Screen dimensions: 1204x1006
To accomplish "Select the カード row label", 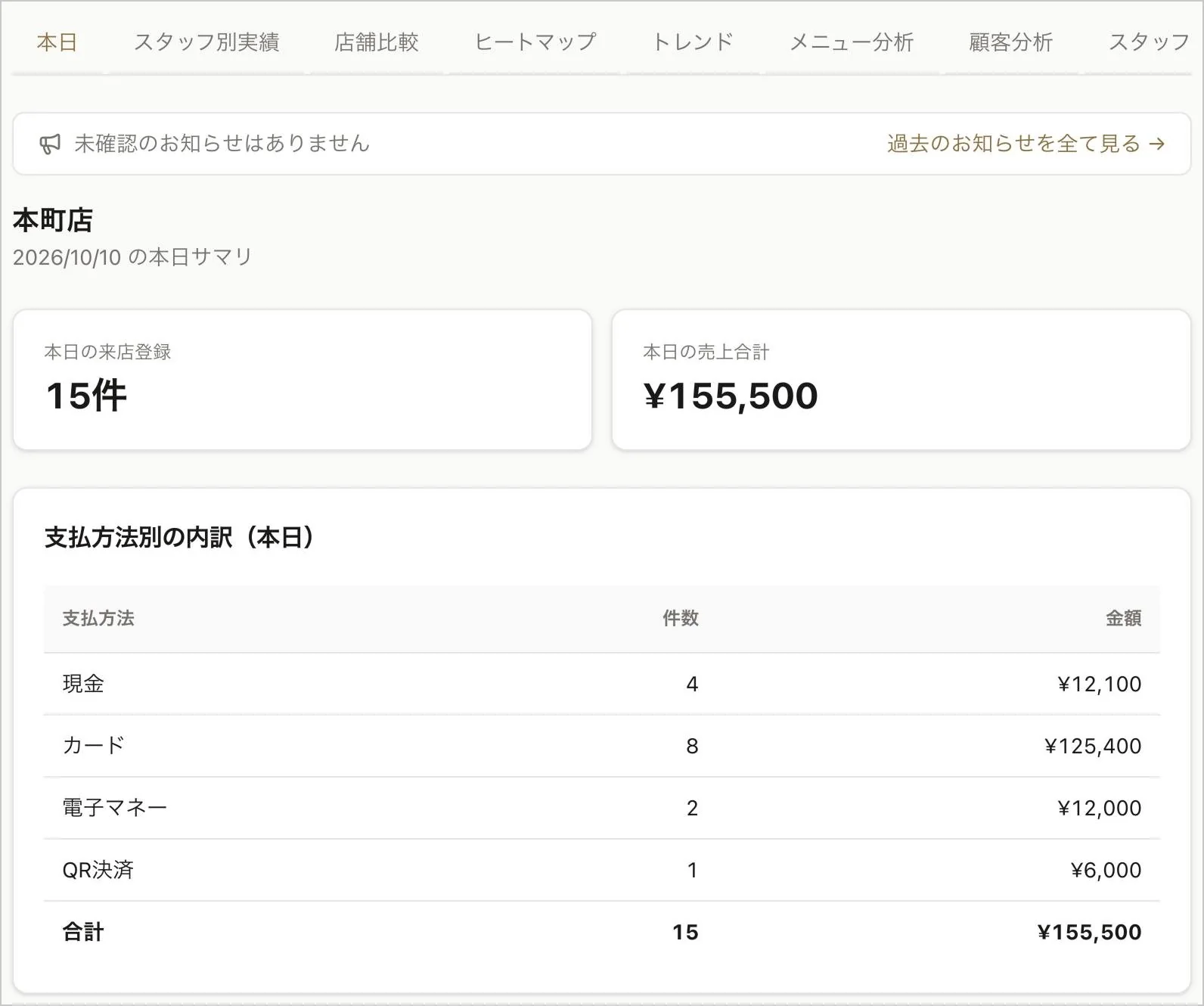I will [x=93, y=746].
